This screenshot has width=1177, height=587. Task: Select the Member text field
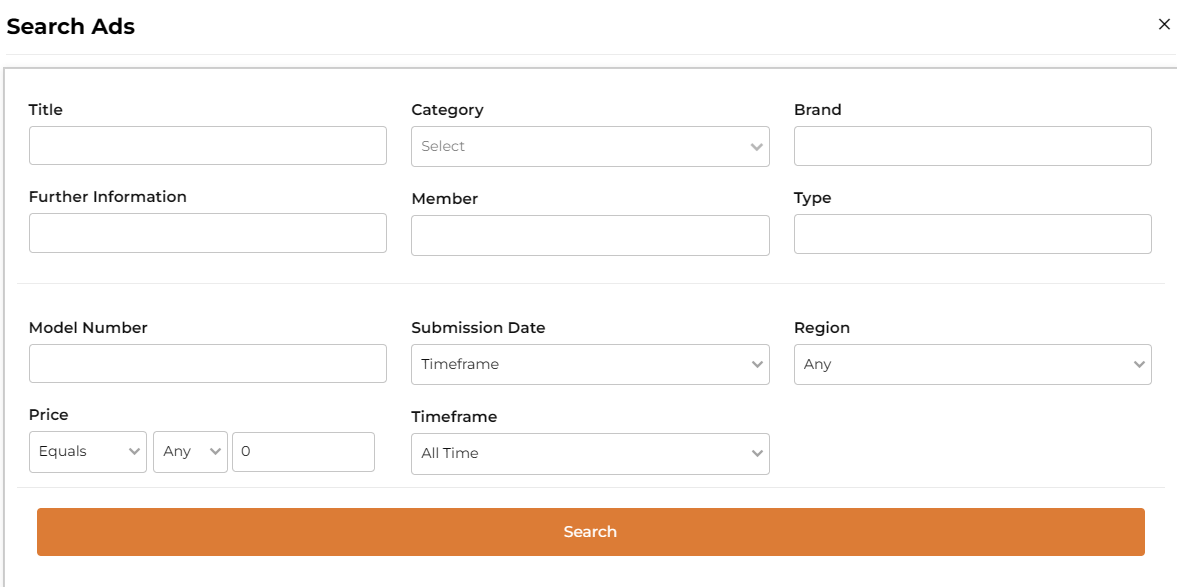coord(590,235)
